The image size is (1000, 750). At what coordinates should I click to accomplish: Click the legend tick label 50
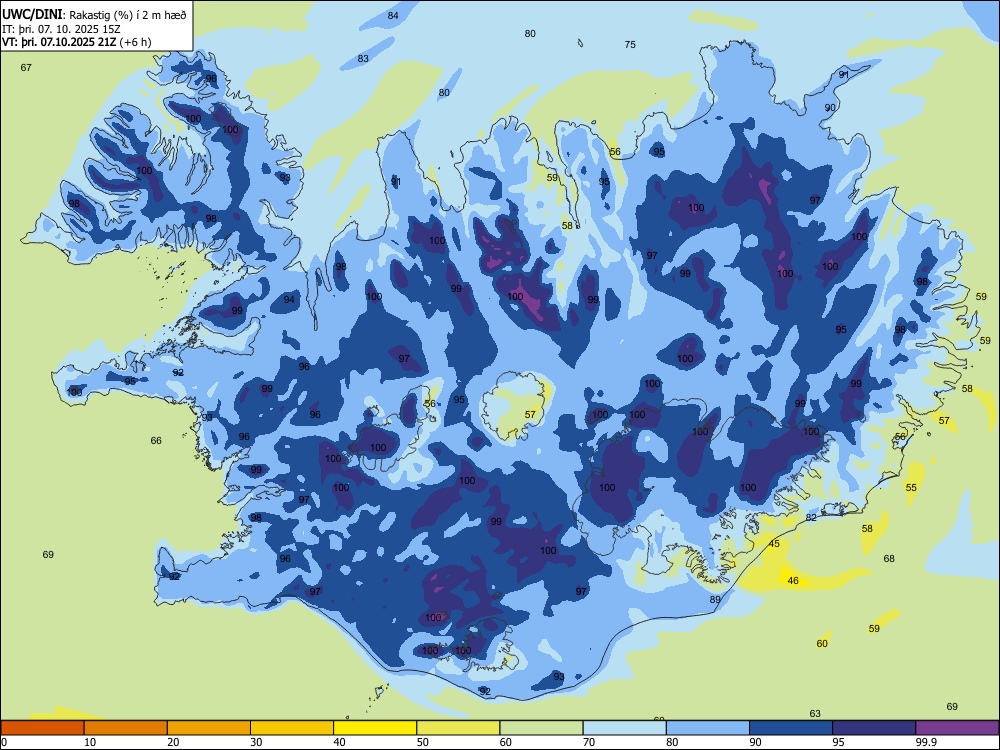coord(422,742)
